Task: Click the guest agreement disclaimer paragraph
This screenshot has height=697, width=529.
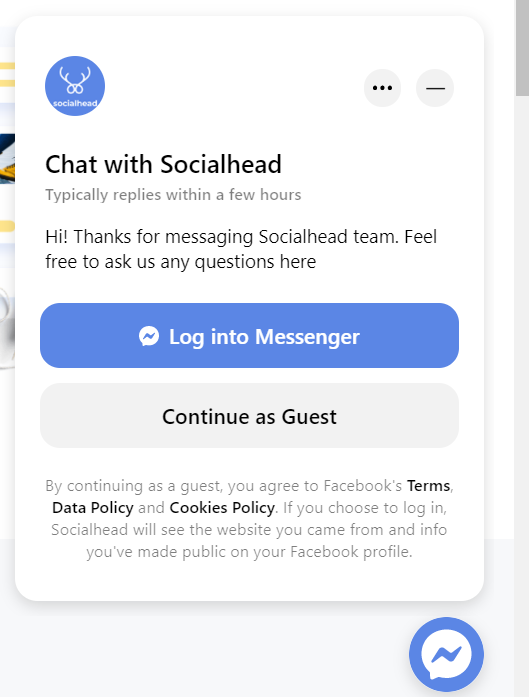Action: coord(249,518)
